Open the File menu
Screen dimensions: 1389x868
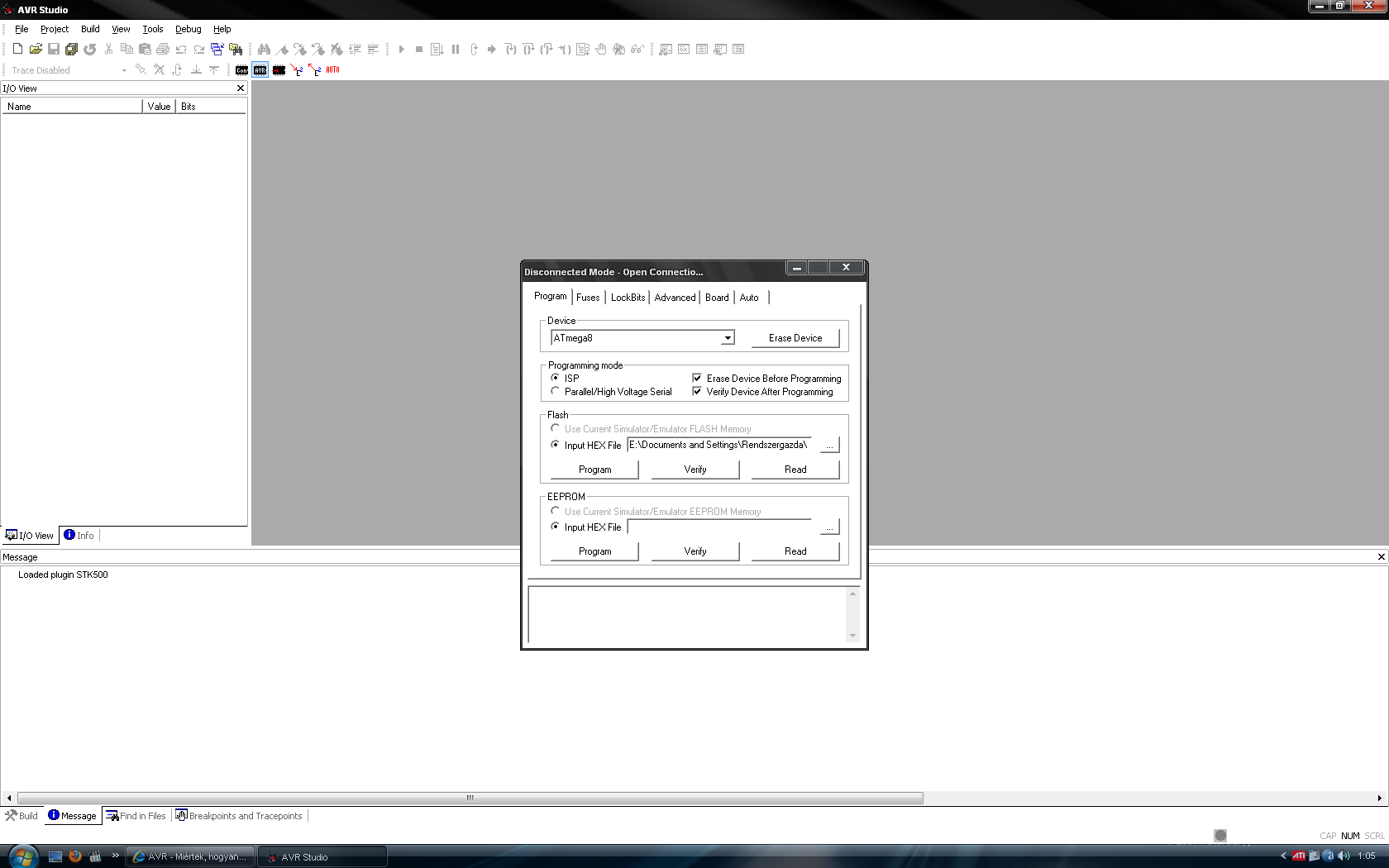coord(21,29)
